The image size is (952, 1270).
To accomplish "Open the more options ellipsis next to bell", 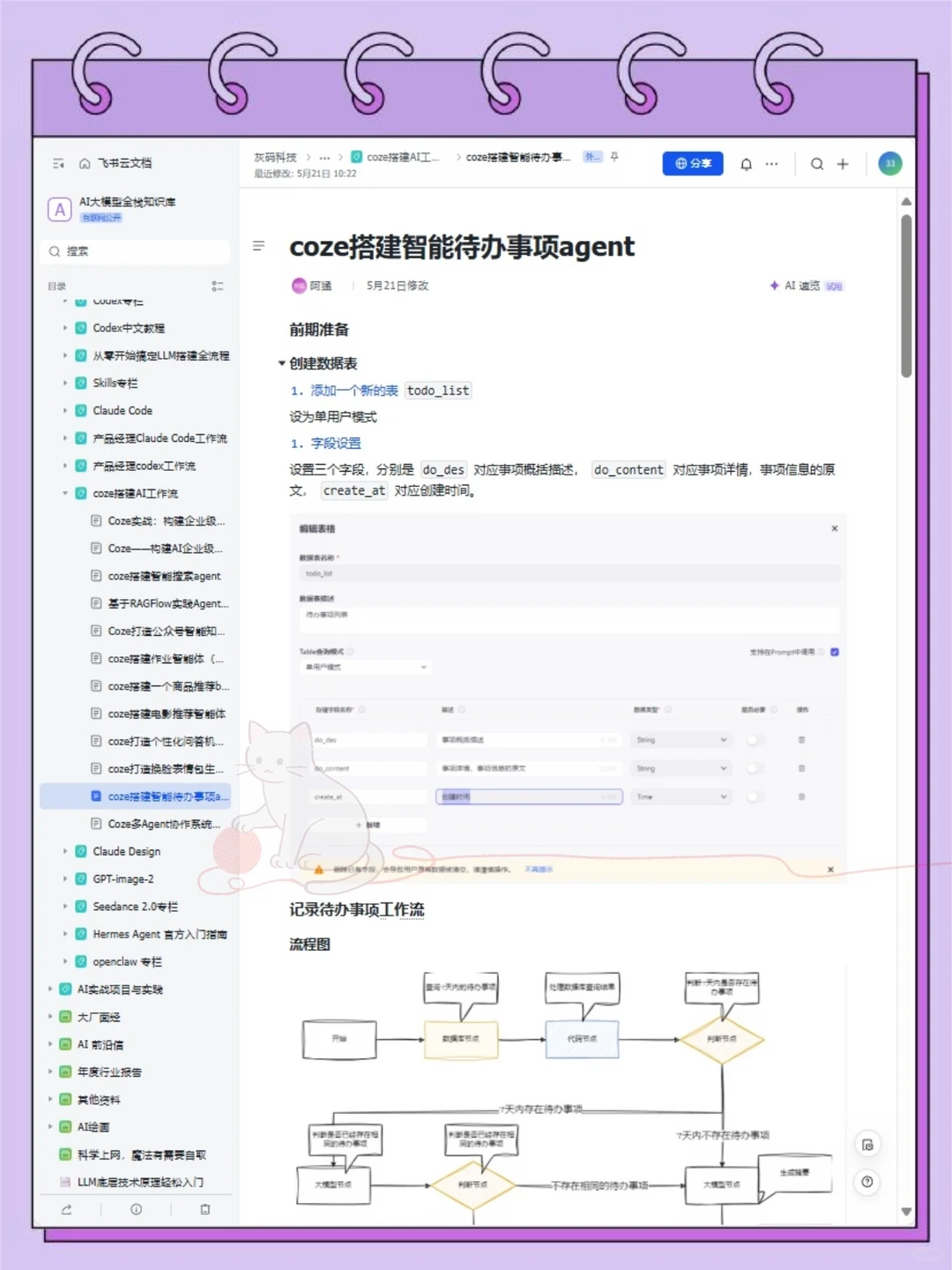I will [772, 164].
